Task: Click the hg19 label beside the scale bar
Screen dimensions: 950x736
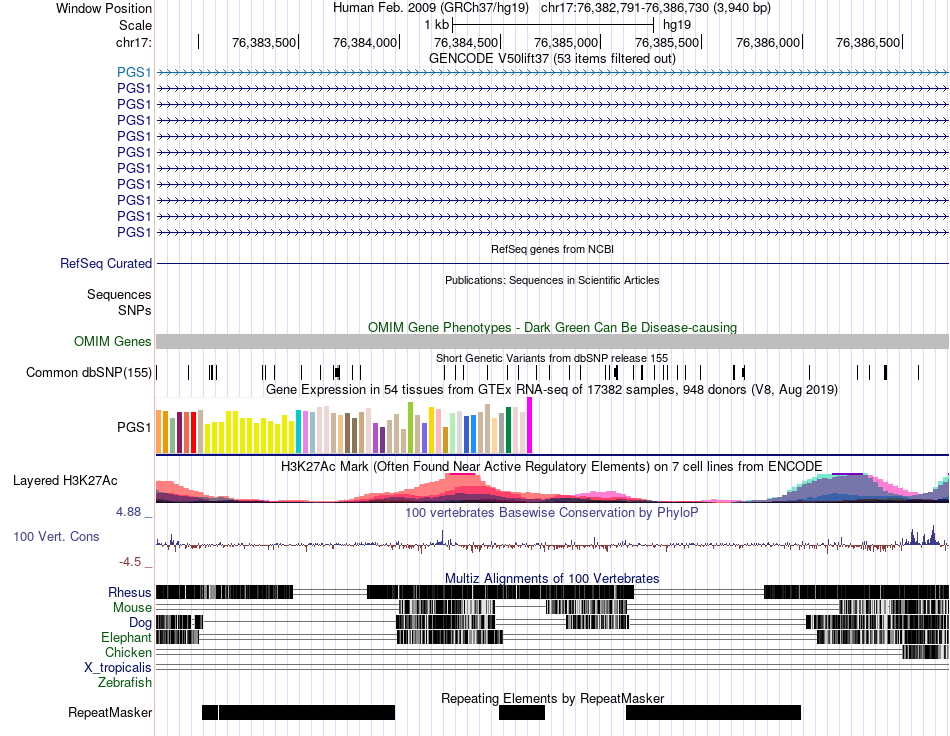Action: [677, 25]
